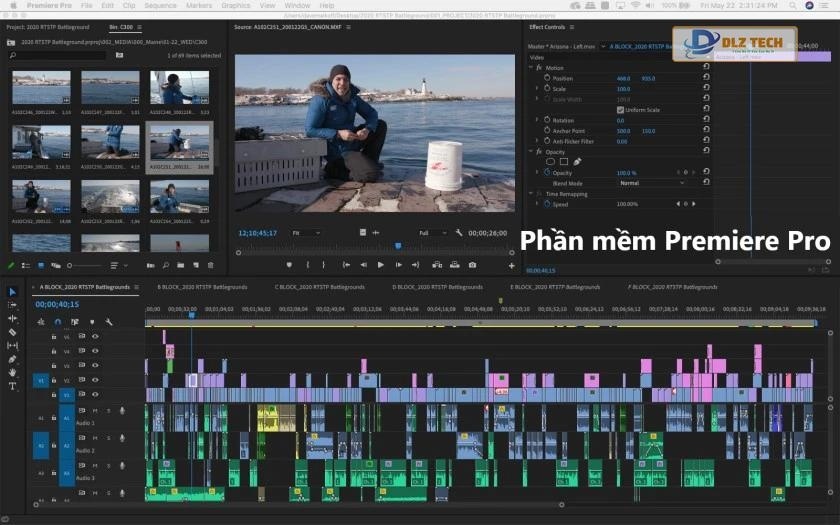Switch Project panel to freeform view

pos(56,266)
